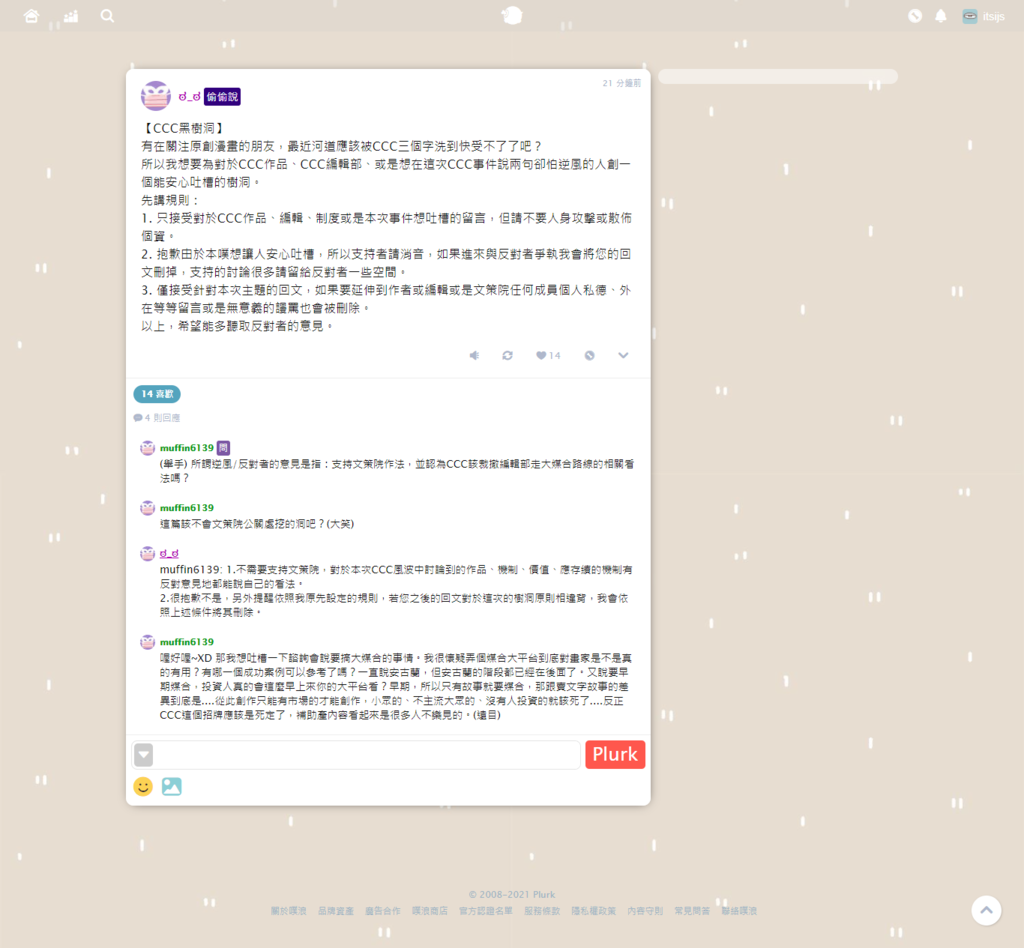Open the 服務條款 footer link
The image size is (1024, 948).
[542, 911]
